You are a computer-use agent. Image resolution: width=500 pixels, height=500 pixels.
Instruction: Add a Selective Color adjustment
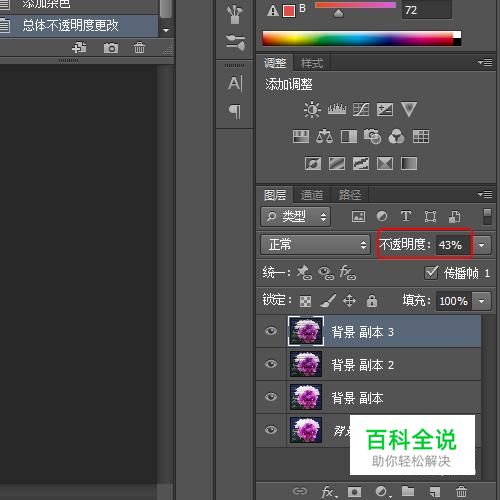[385, 164]
